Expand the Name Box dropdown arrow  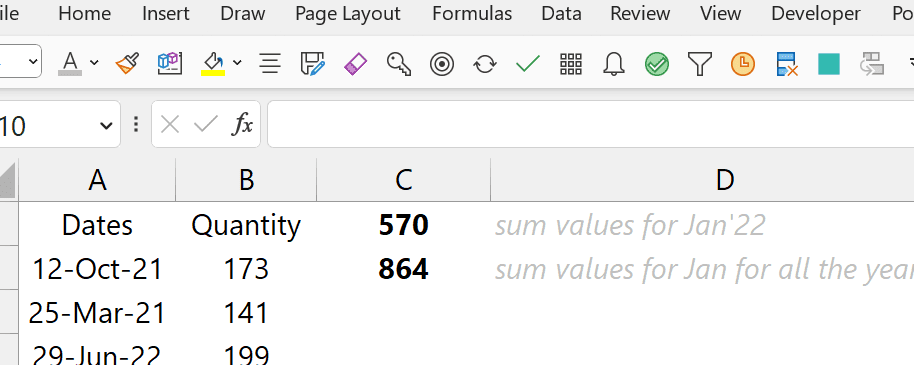pos(106,125)
